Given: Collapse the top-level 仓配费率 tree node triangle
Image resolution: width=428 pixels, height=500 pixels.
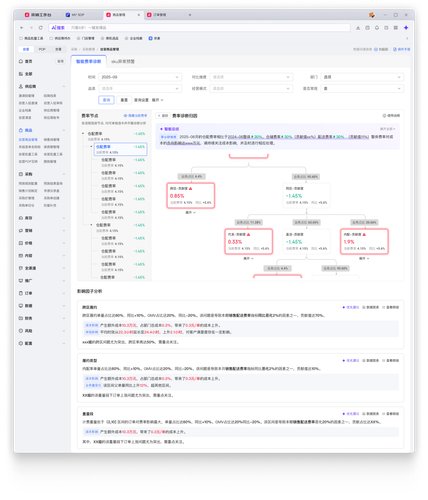Looking at the screenshot, I should click(83, 134).
